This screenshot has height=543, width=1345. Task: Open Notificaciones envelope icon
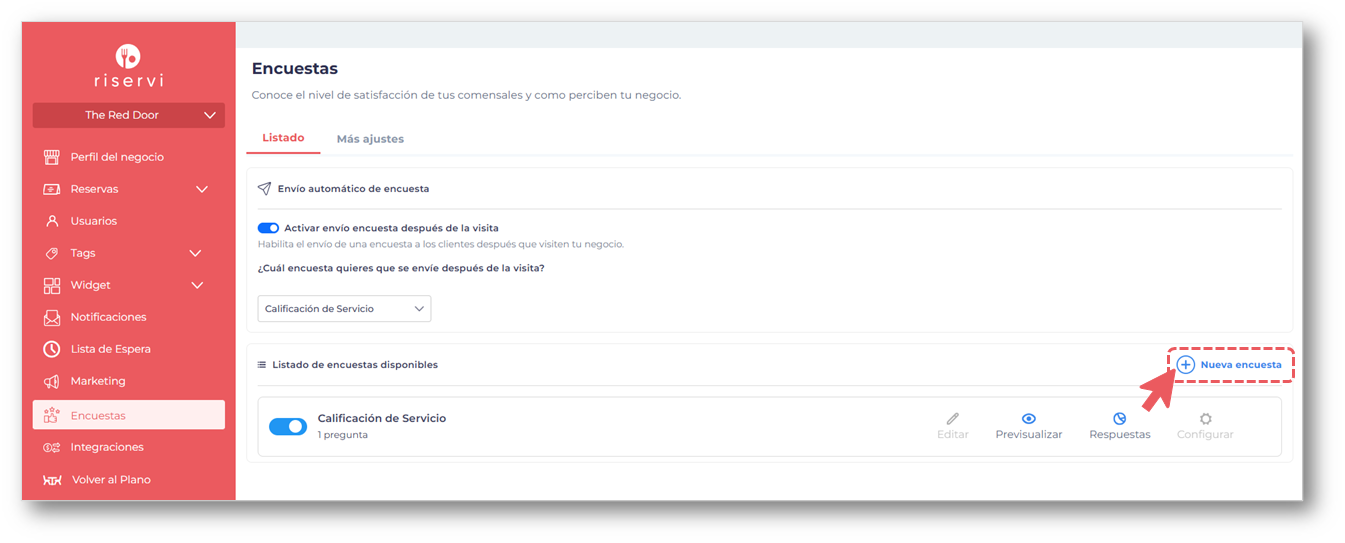point(52,317)
